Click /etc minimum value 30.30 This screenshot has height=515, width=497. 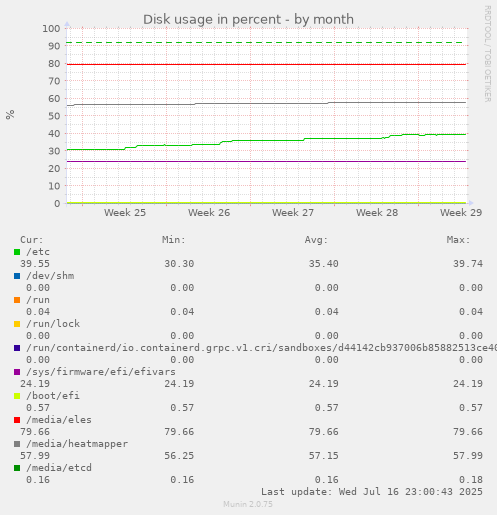[x=179, y=264]
